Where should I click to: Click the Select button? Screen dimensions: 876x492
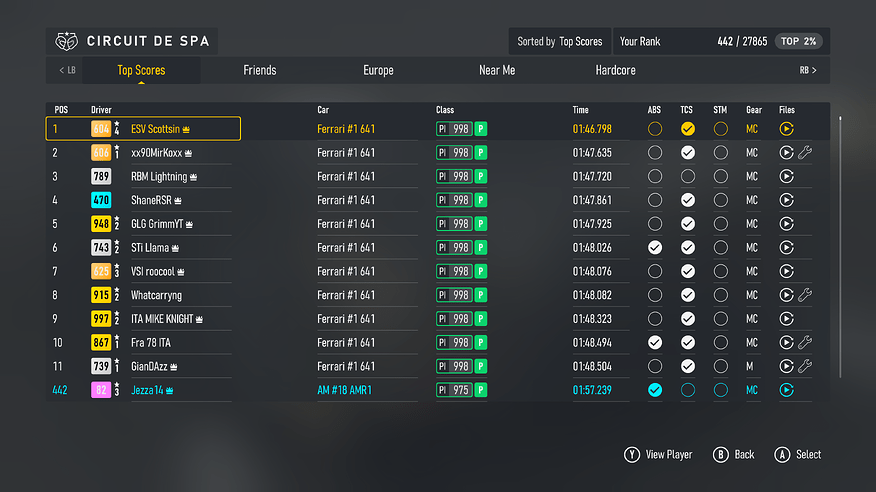tap(797, 455)
